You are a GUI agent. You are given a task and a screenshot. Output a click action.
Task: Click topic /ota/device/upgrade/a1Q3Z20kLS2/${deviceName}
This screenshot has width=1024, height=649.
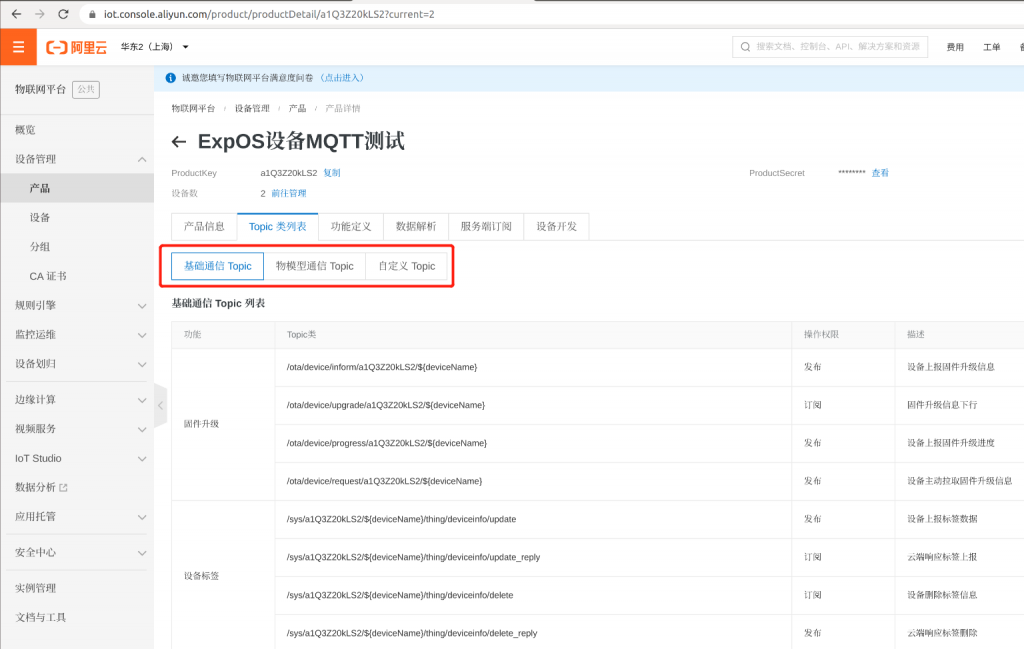click(x=386, y=405)
